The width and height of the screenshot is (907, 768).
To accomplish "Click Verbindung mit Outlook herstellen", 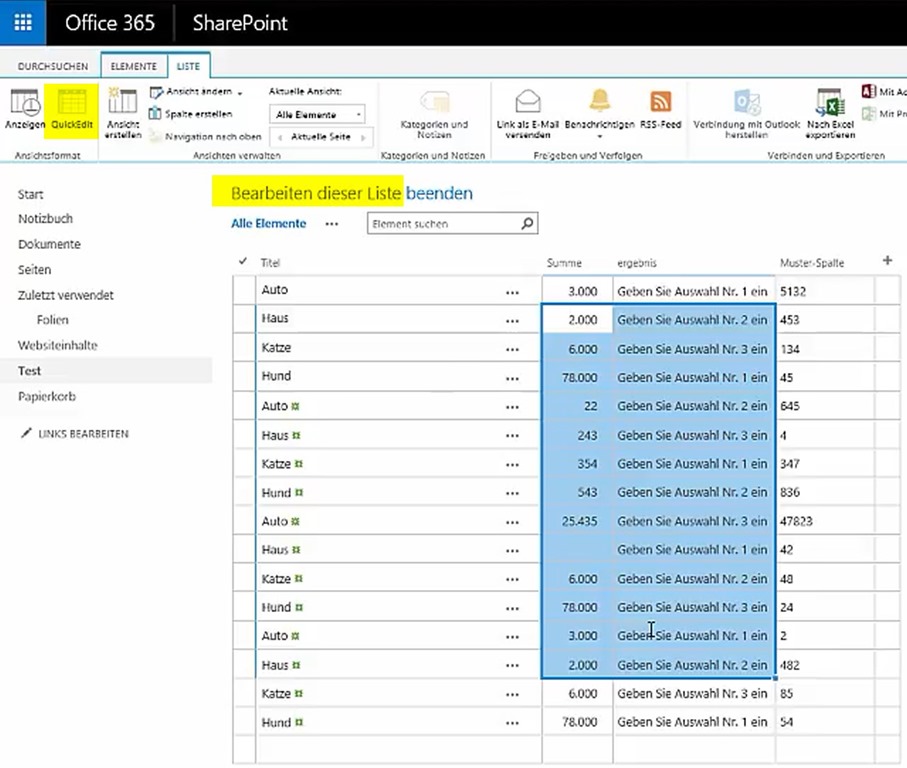I will click(x=746, y=114).
